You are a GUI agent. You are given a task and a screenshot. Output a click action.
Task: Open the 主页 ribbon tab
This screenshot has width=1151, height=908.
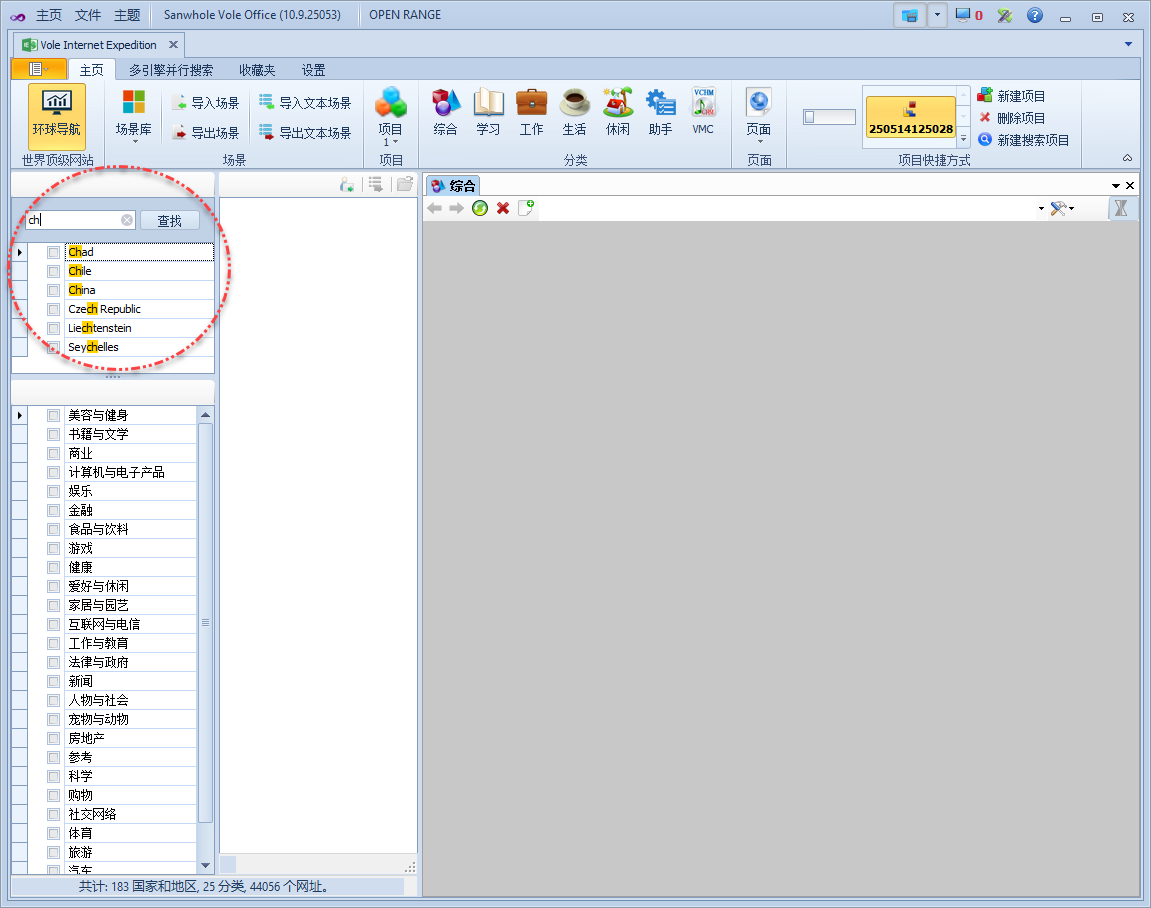point(92,70)
